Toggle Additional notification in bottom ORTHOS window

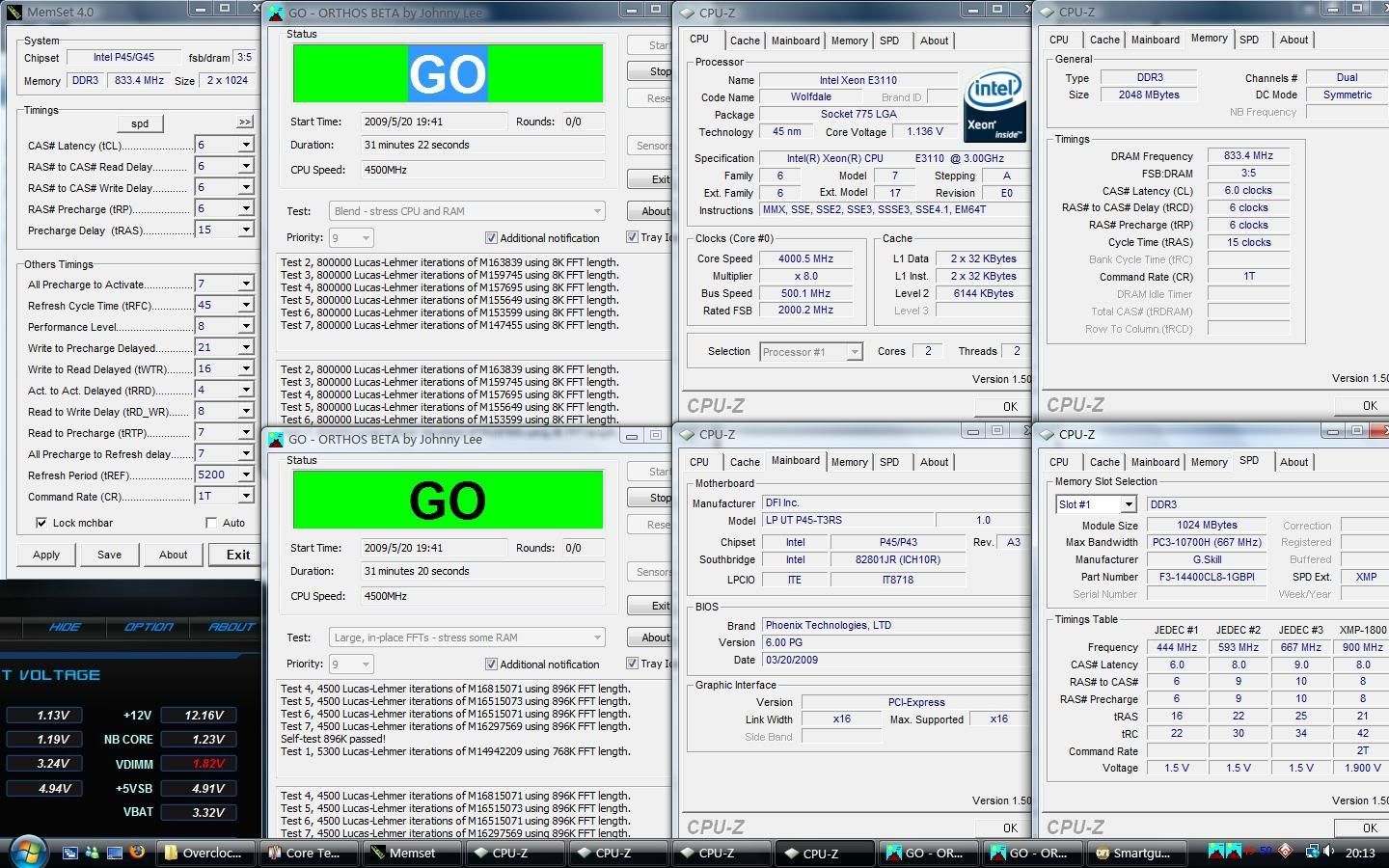coord(491,665)
